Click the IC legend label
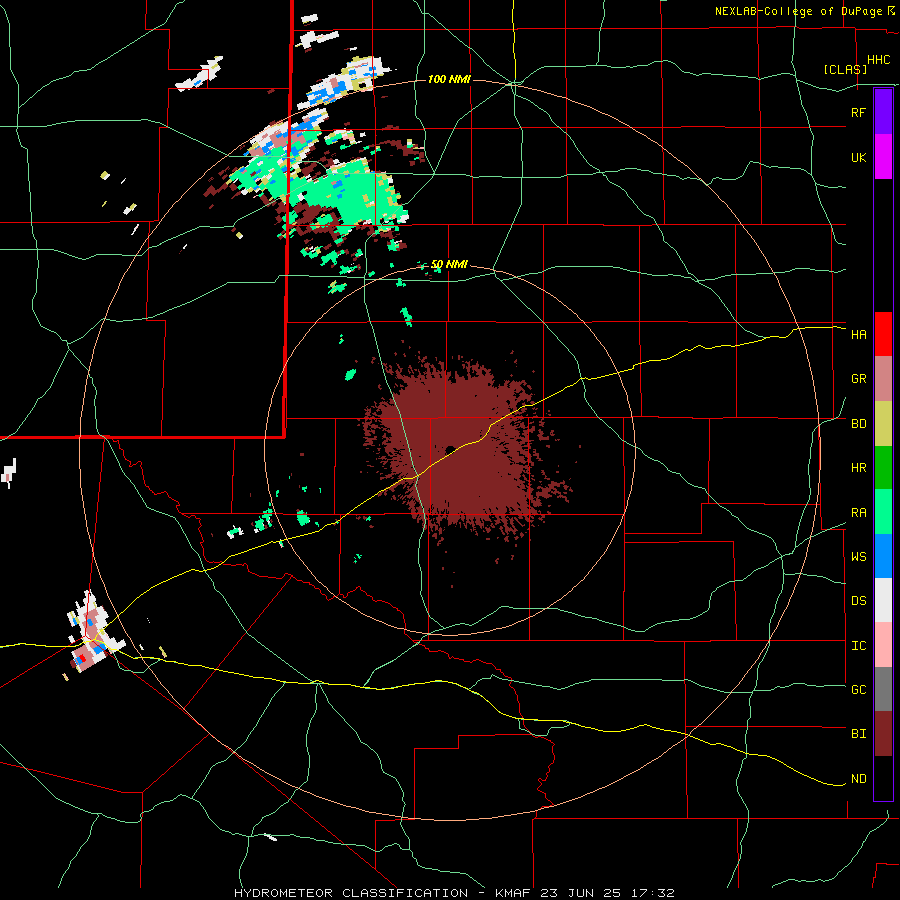900x900 pixels. (858, 646)
